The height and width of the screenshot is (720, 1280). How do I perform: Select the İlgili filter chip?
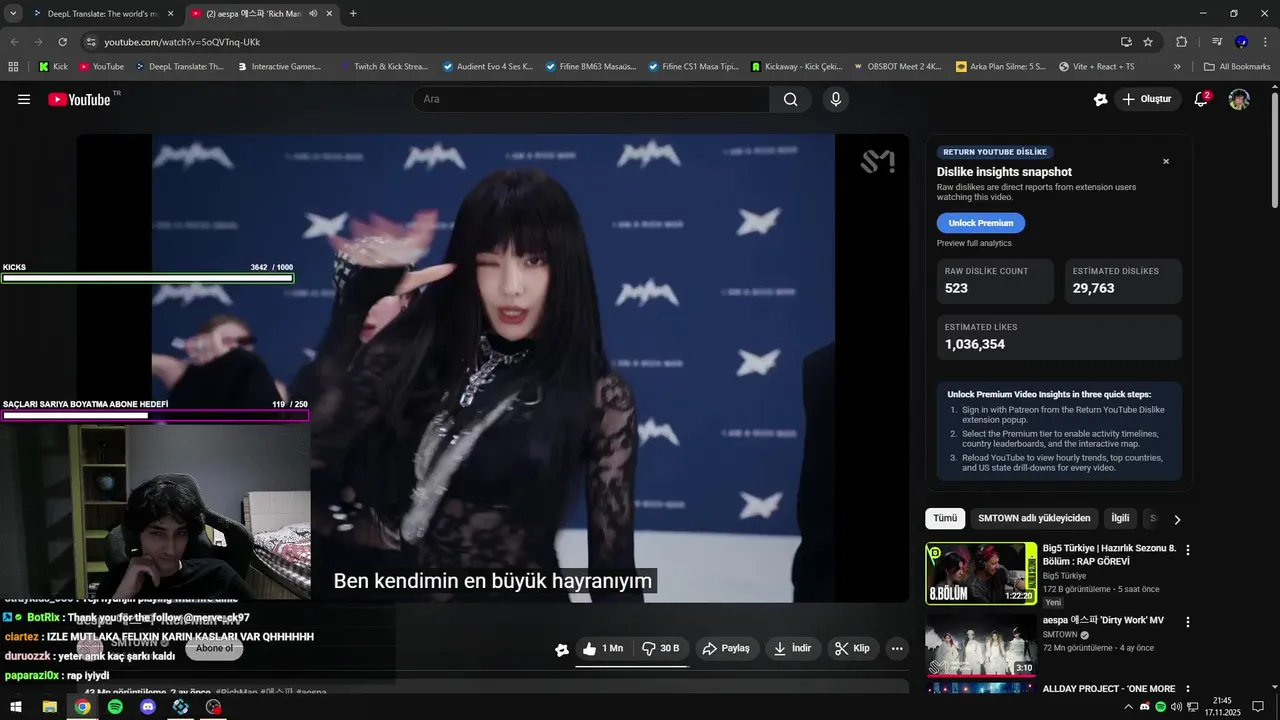point(1120,518)
